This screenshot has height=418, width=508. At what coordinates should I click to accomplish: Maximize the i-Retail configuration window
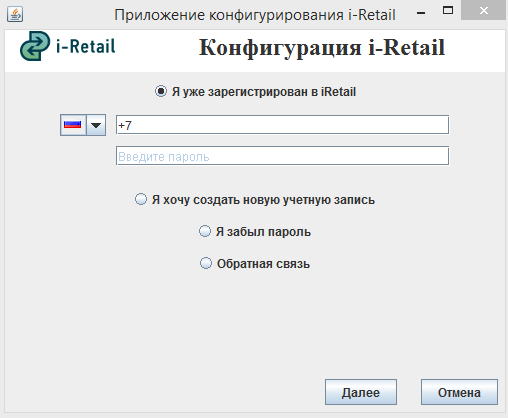point(448,11)
